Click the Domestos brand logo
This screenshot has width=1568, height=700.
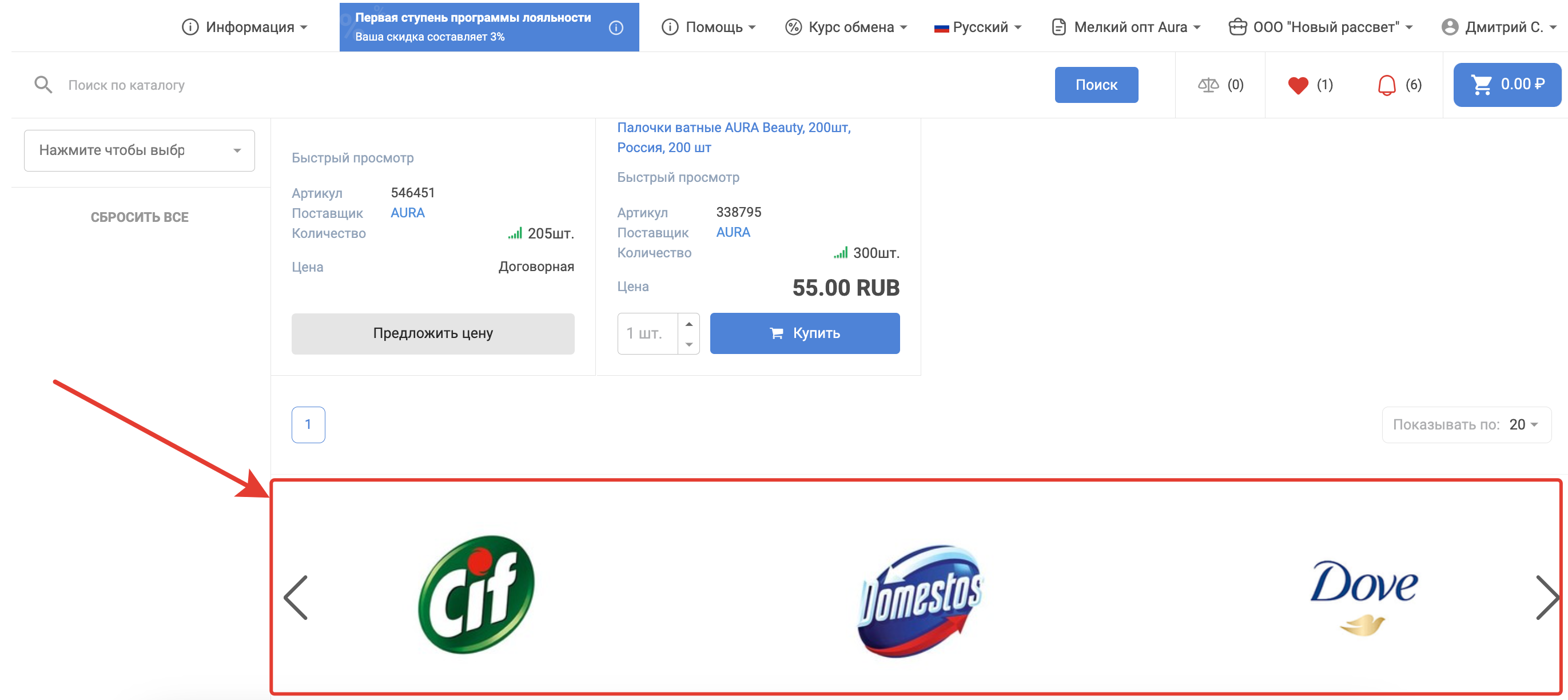click(x=919, y=599)
